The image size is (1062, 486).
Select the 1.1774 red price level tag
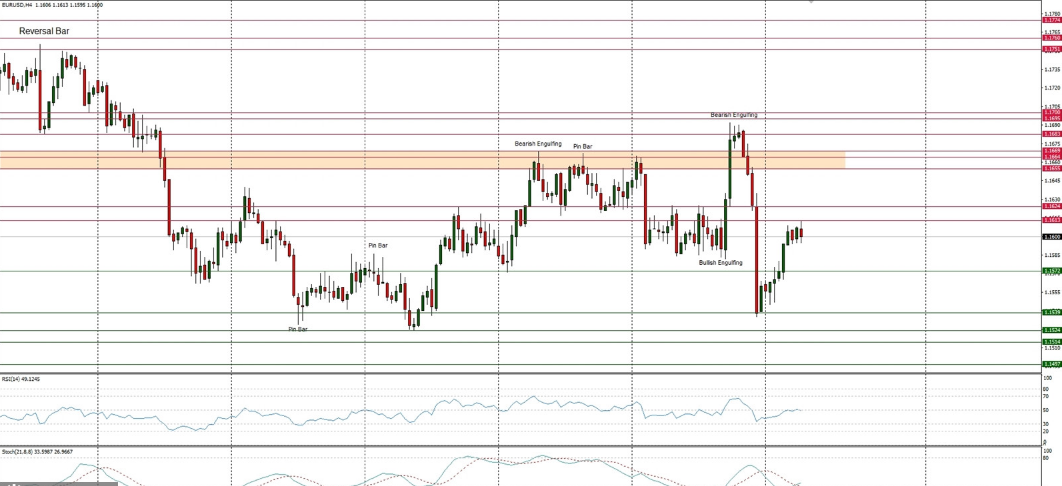1051,20
